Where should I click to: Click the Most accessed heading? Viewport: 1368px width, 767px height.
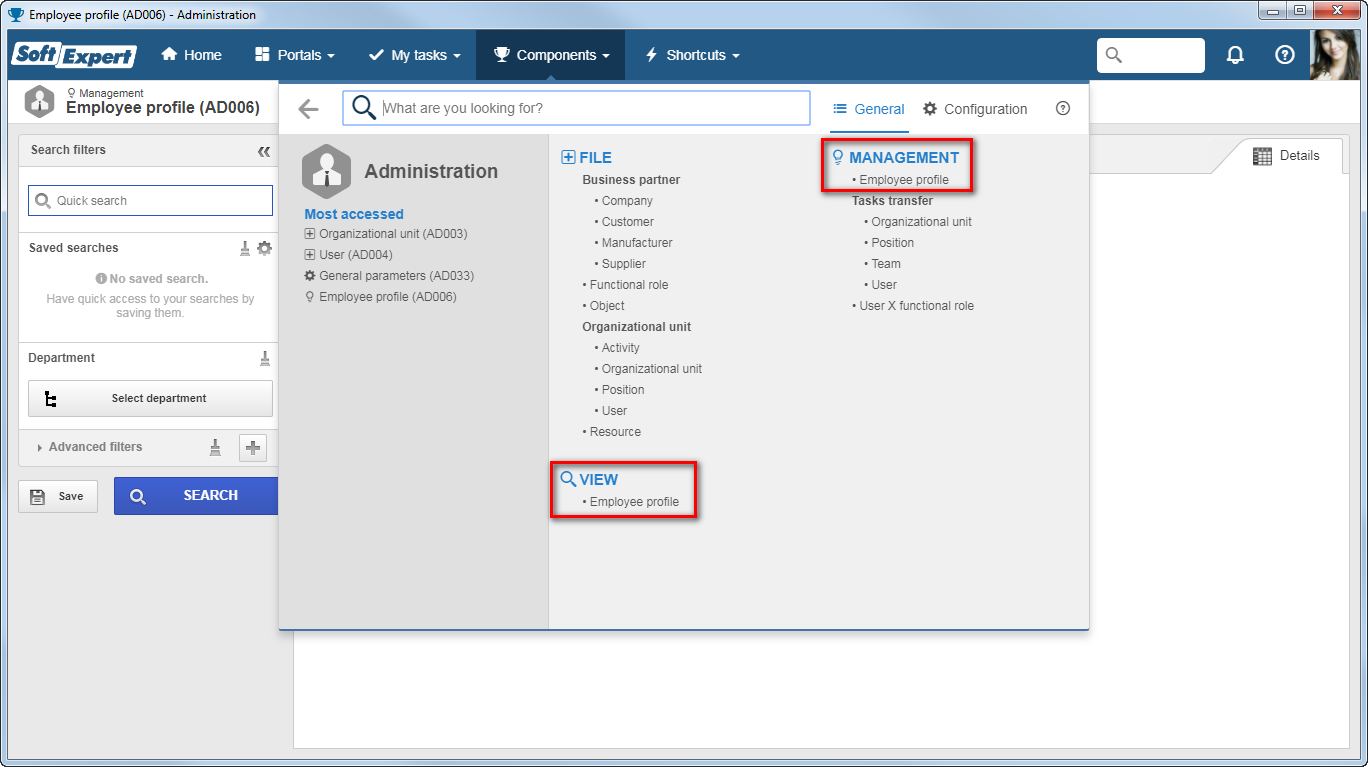(354, 214)
